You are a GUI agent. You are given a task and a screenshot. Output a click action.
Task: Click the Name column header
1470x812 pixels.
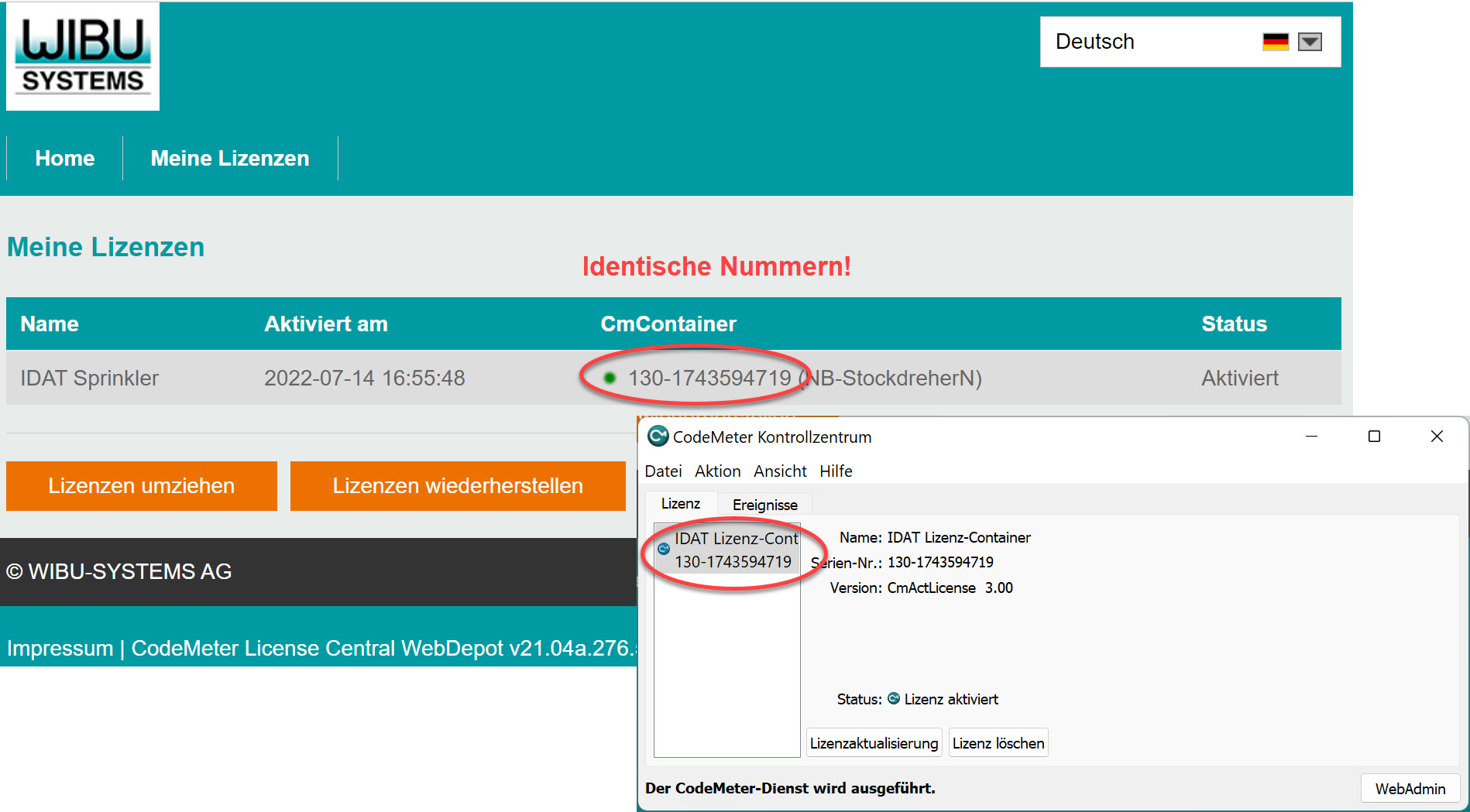50,324
